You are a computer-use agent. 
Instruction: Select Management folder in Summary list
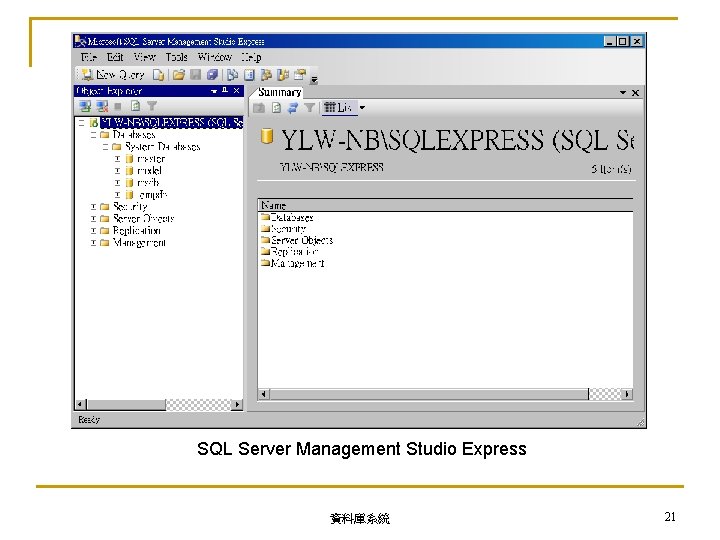(293, 263)
